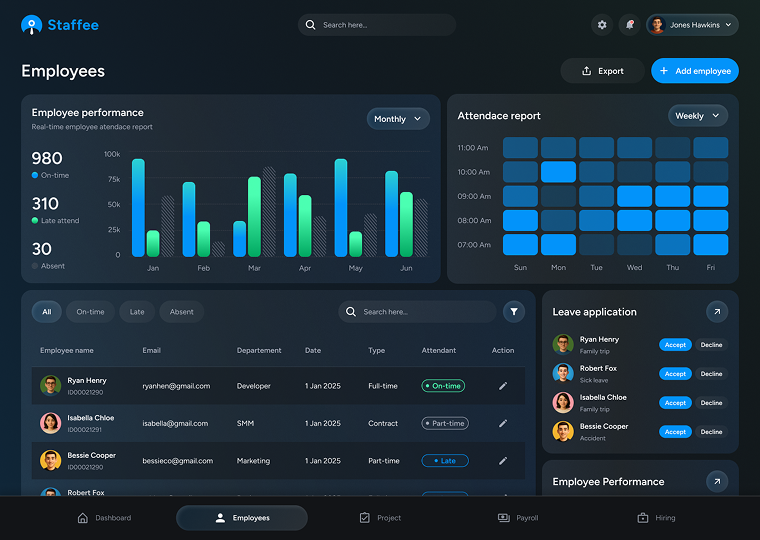
Task: Decline Ryan Henry's leave request
Action: (711, 345)
